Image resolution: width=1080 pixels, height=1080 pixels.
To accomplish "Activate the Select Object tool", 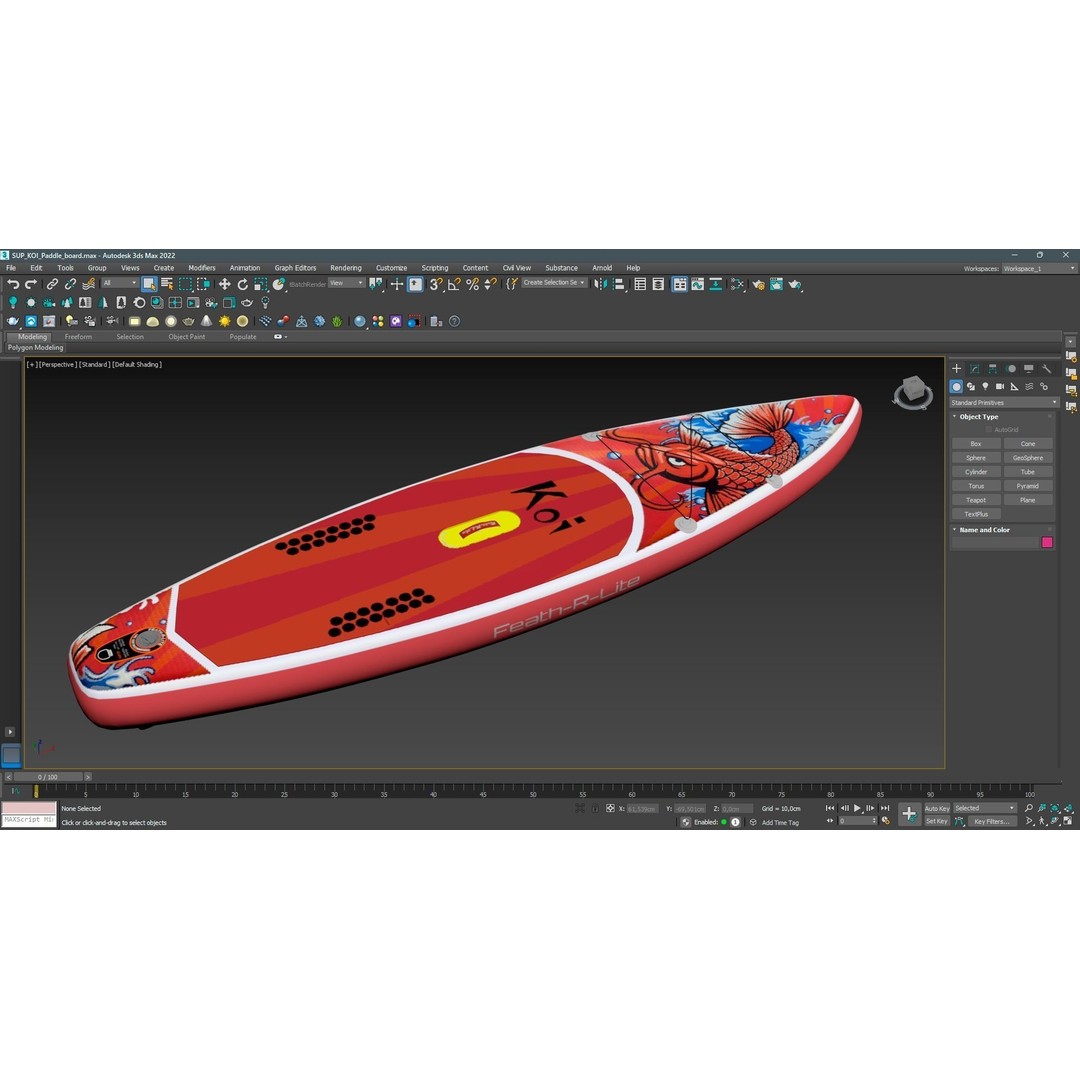I will click(149, 284).
